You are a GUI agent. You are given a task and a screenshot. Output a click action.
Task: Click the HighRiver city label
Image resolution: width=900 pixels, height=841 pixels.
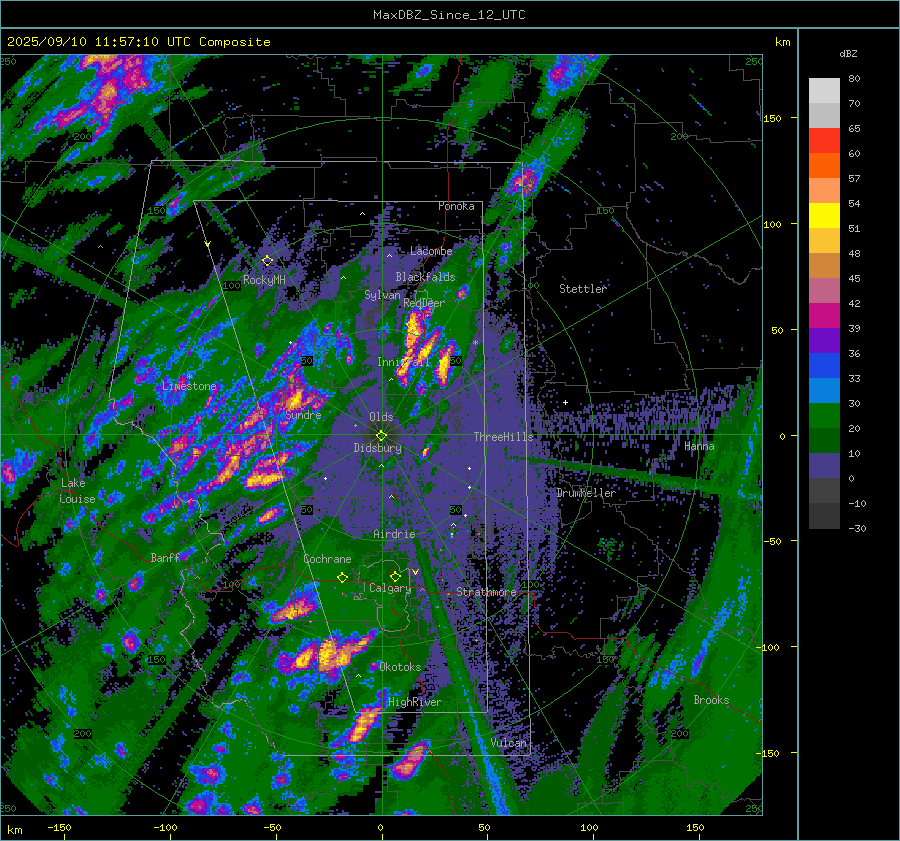415,702
